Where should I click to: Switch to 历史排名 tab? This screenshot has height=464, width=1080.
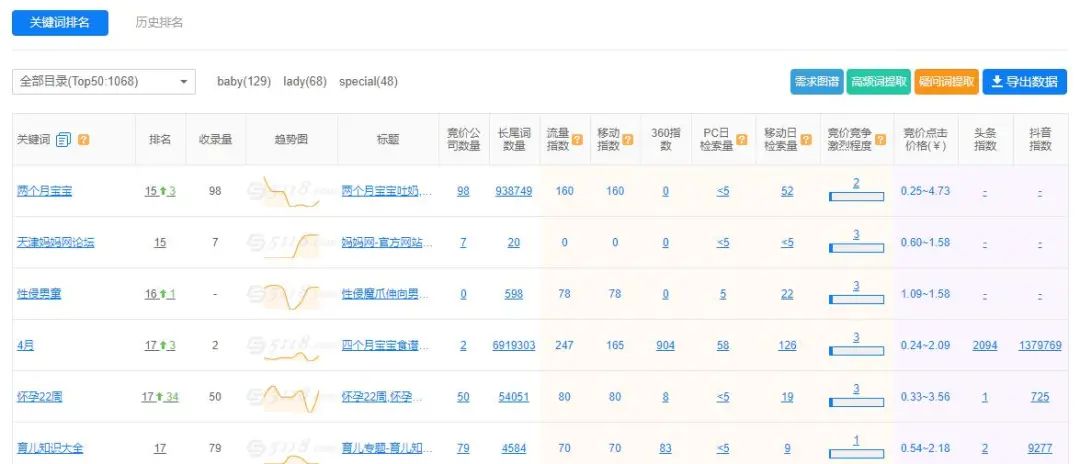(159, 22)
